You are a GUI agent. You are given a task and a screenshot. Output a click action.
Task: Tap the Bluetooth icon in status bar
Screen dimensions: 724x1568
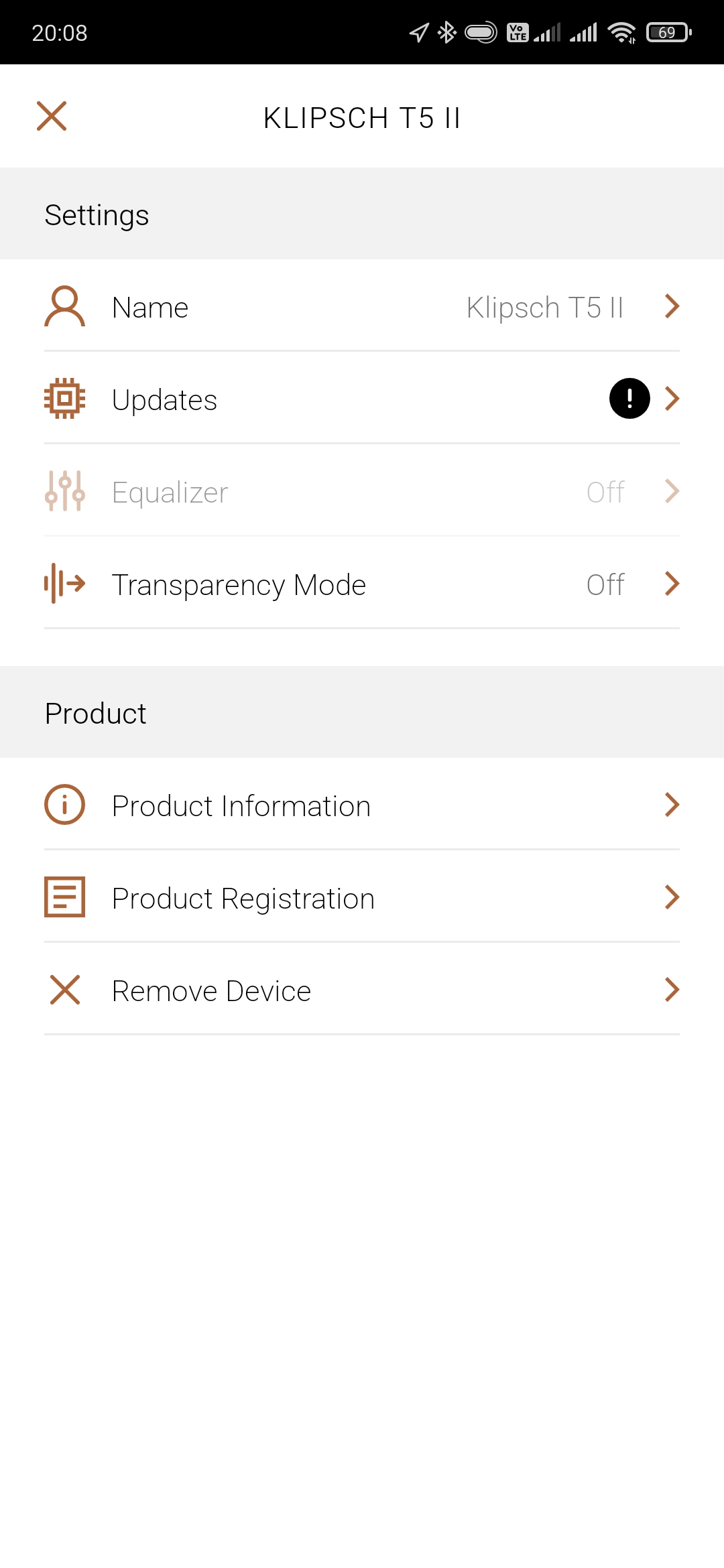point(446,32)
